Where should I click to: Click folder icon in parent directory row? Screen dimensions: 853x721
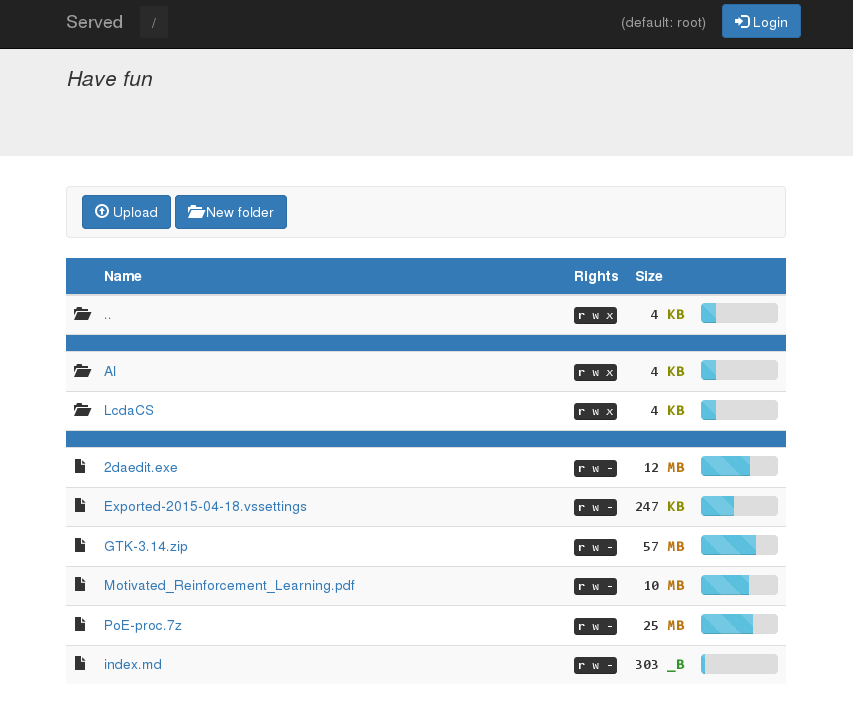82,314
